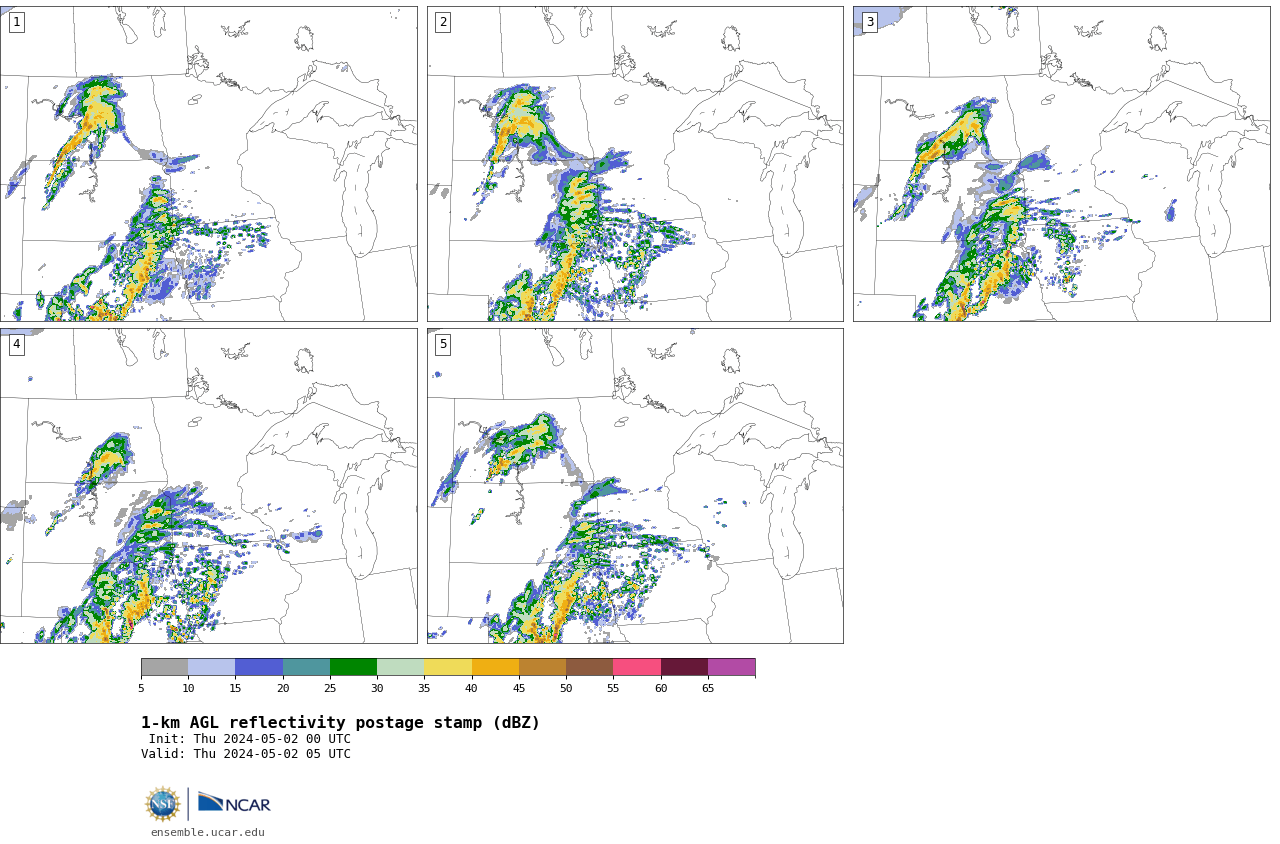Pick the pale green 30-35 dBZ swatch
This screenshot has height=844, width=1280.
(401, 667)
